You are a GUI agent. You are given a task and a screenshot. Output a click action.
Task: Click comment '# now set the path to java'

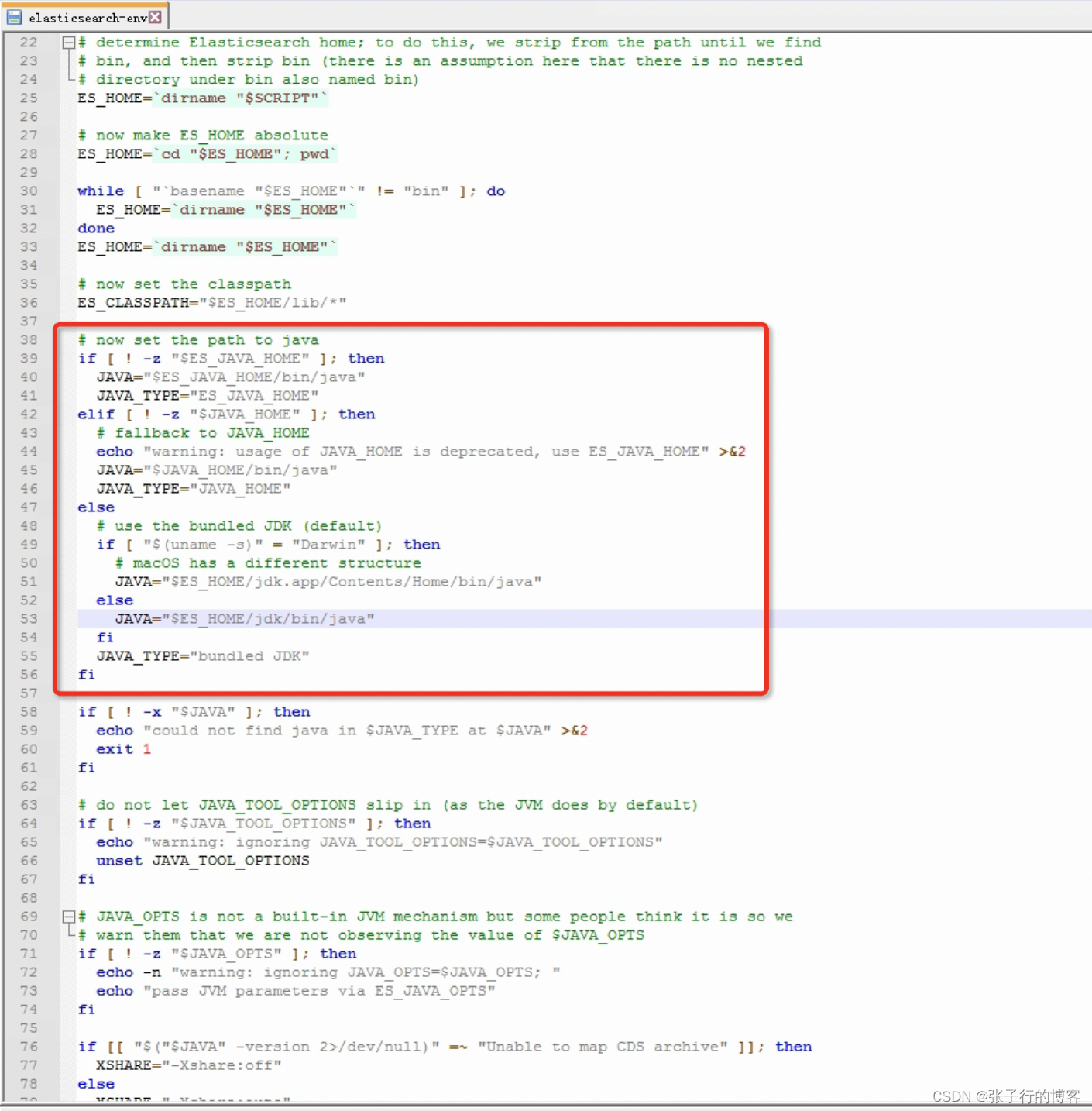tap(198, 340)
